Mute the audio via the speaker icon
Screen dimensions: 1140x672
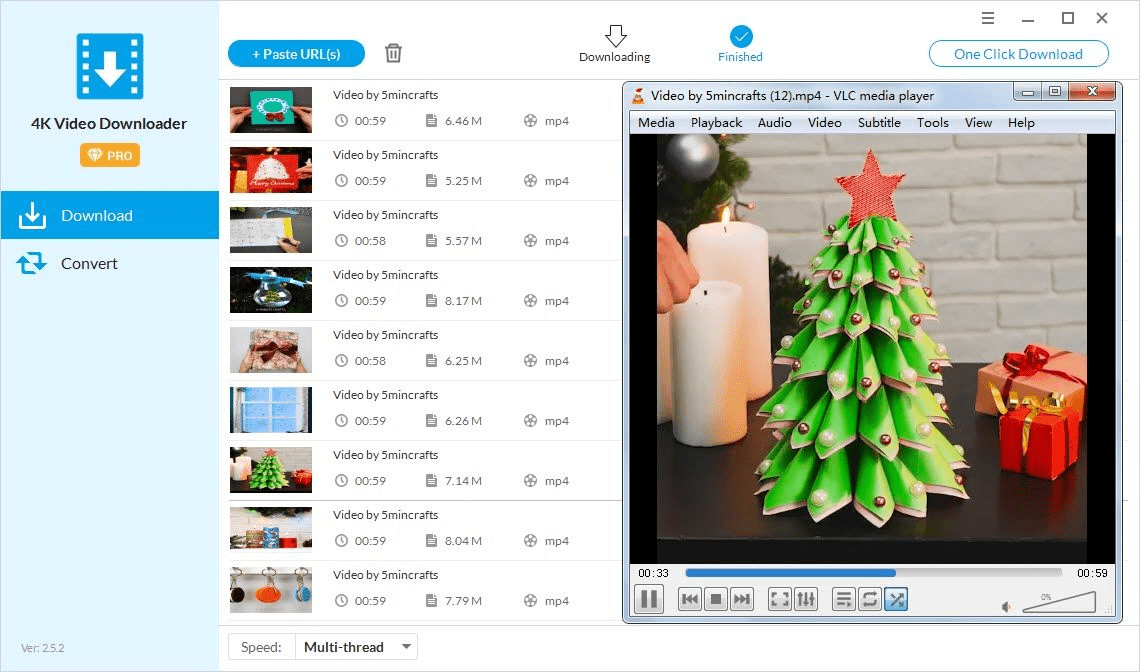(1006, 602)
